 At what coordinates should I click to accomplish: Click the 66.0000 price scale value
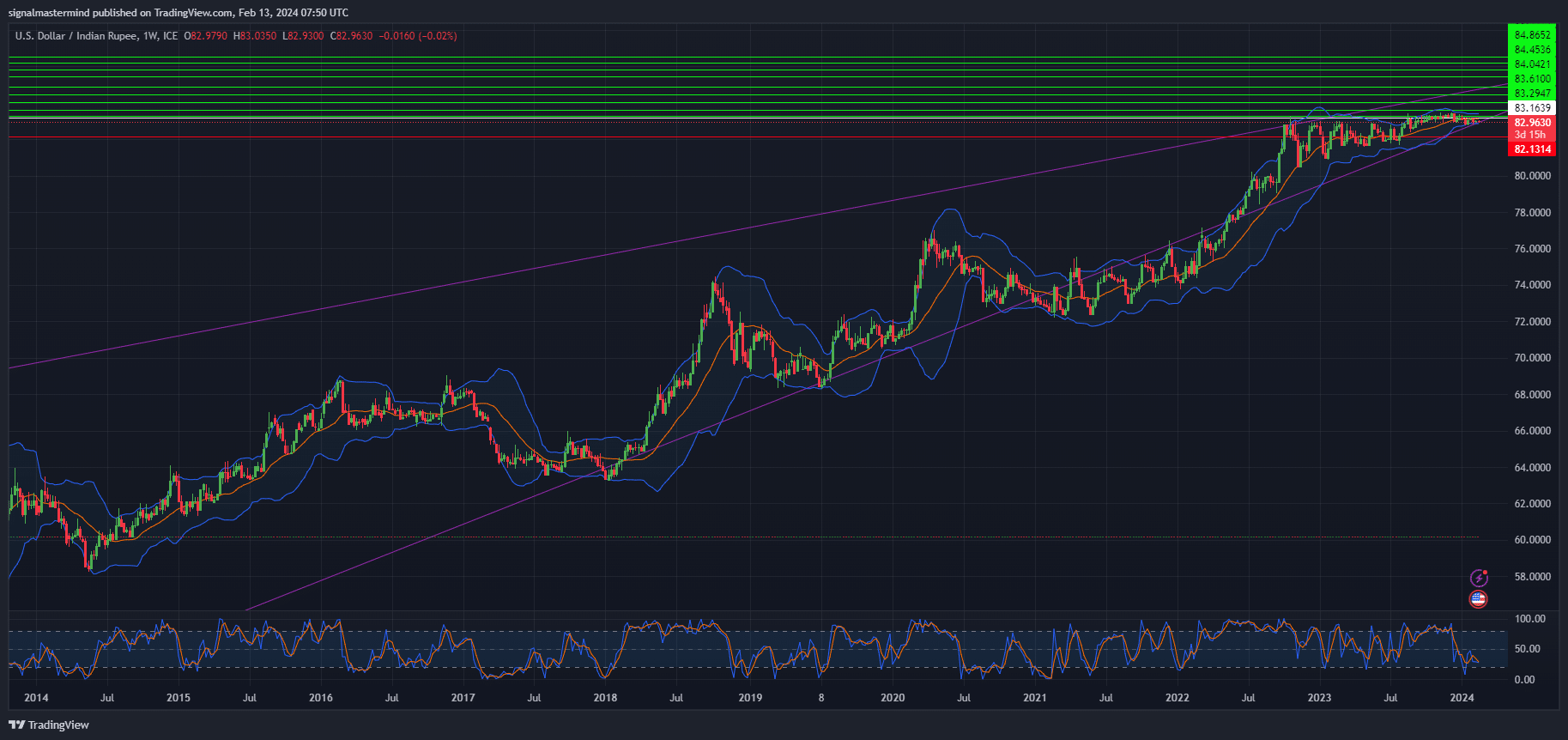coord(1532,431)
